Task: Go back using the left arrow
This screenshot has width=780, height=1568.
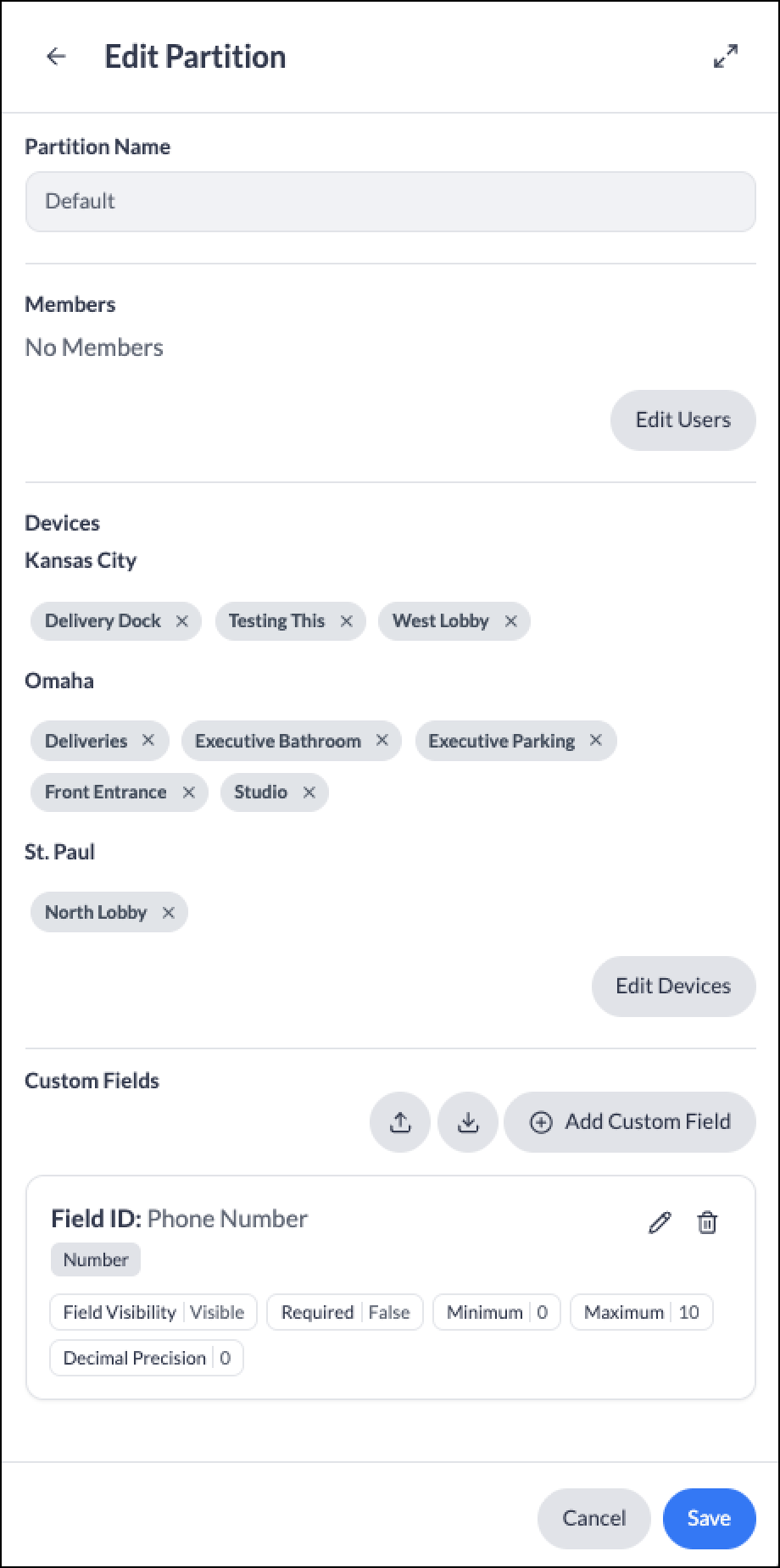Action: [56, 57]
